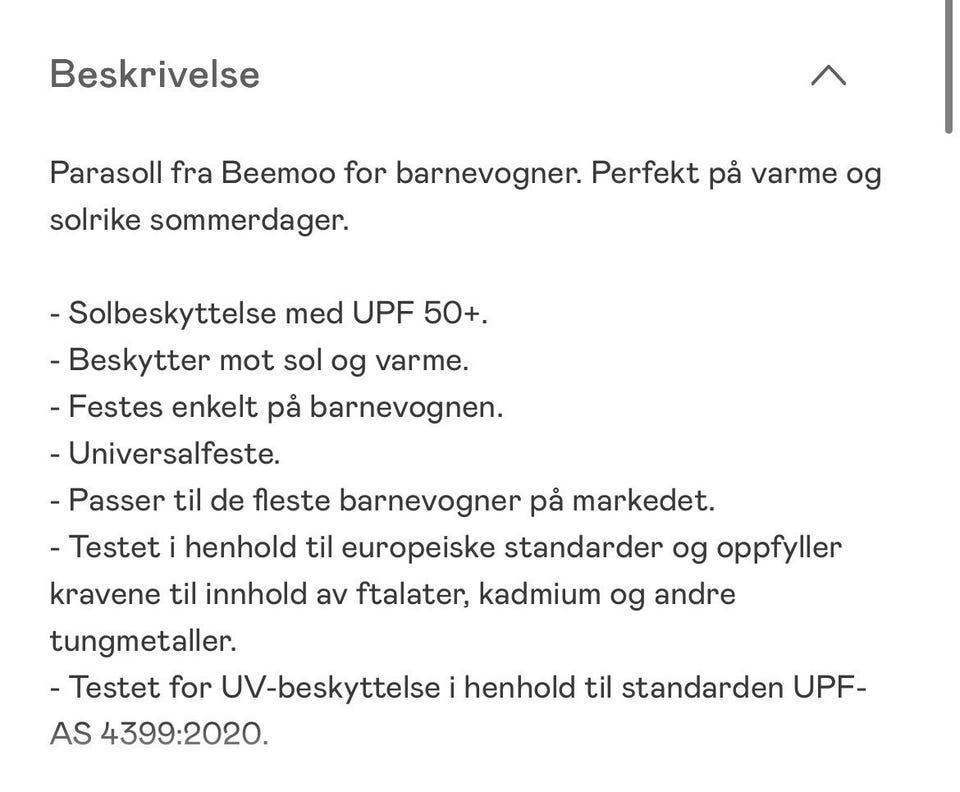Image resolution: width=960 pixels, height=792 pixels.
Task: Click the 'Testet i henhold til europeiske standarder' line
Action: click(446, 547)
